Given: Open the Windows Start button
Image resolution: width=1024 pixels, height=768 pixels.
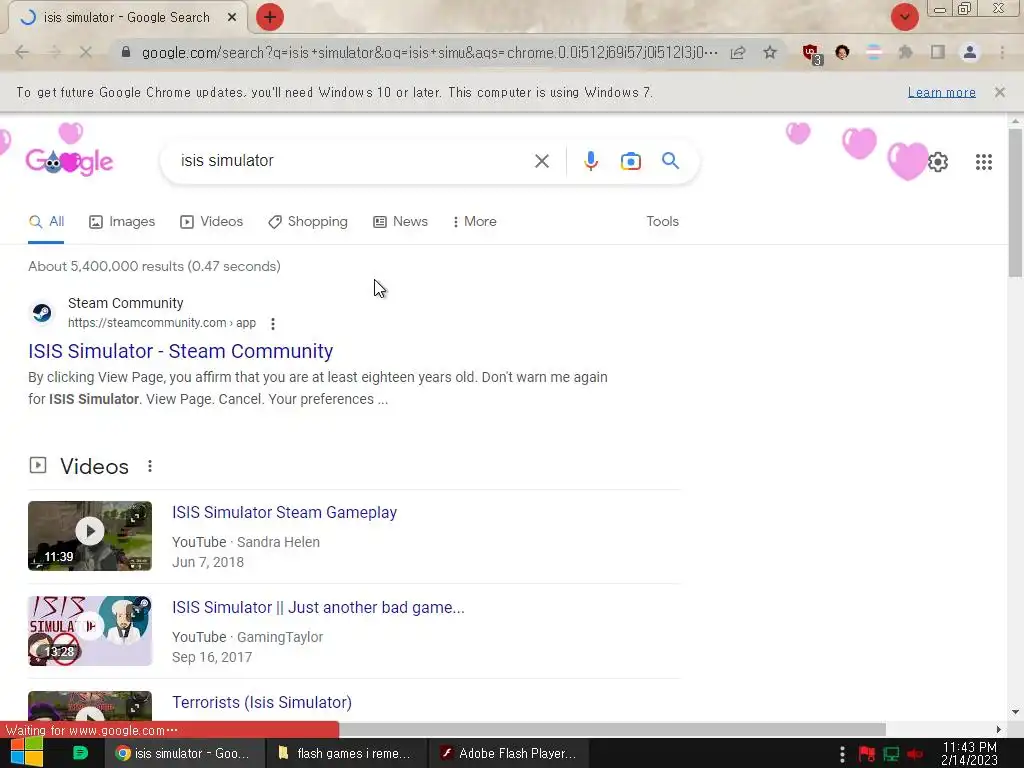Looking at the screenshot, I should (x=27, y=752).
